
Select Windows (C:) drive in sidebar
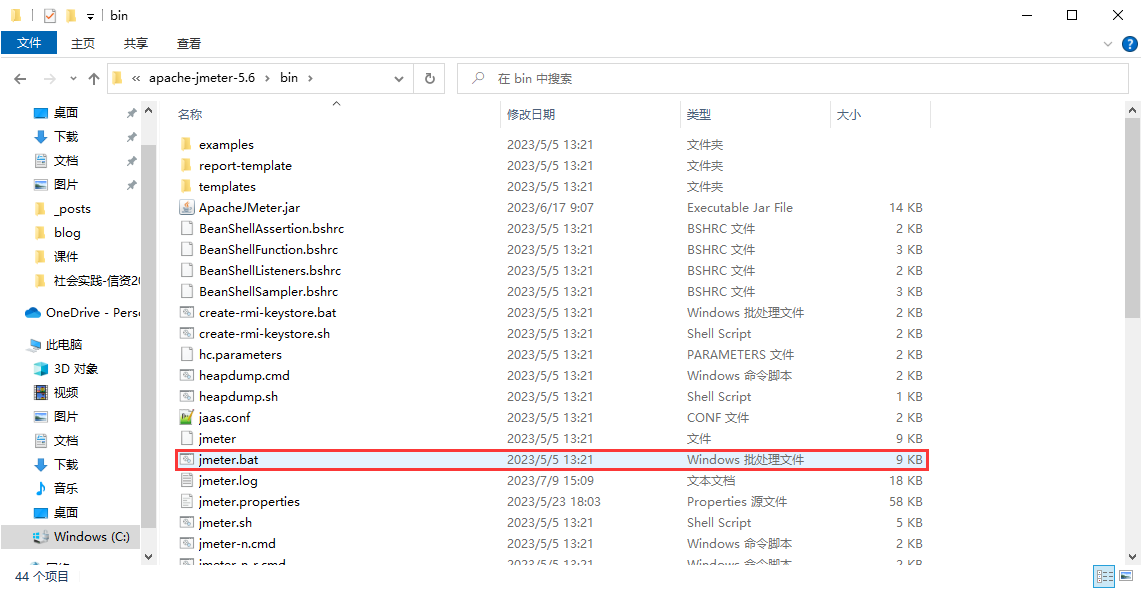tap(91, 537)
